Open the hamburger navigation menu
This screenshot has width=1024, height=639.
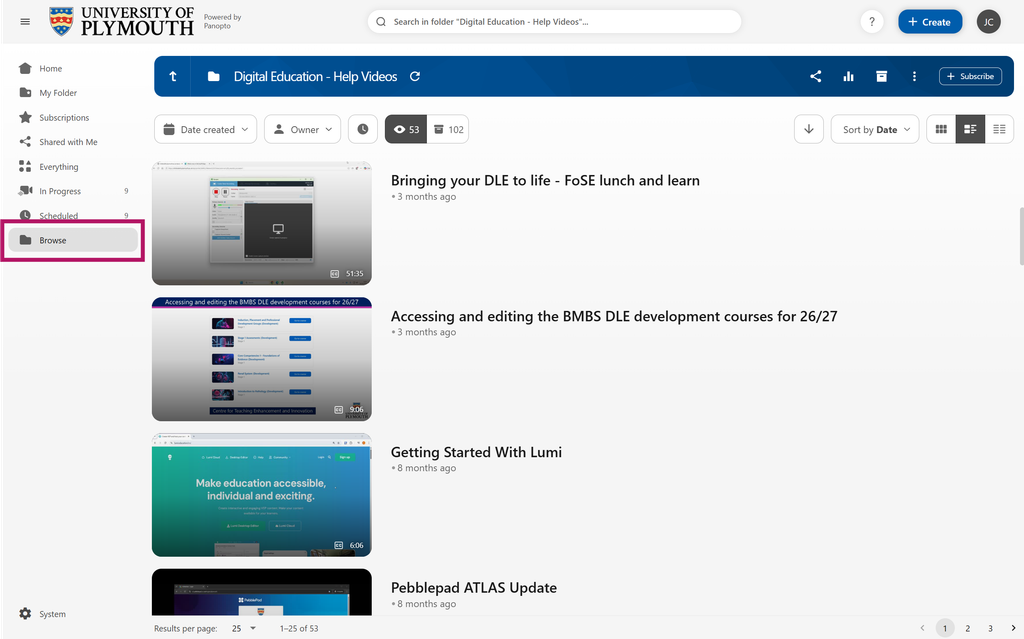pos(25,22)
